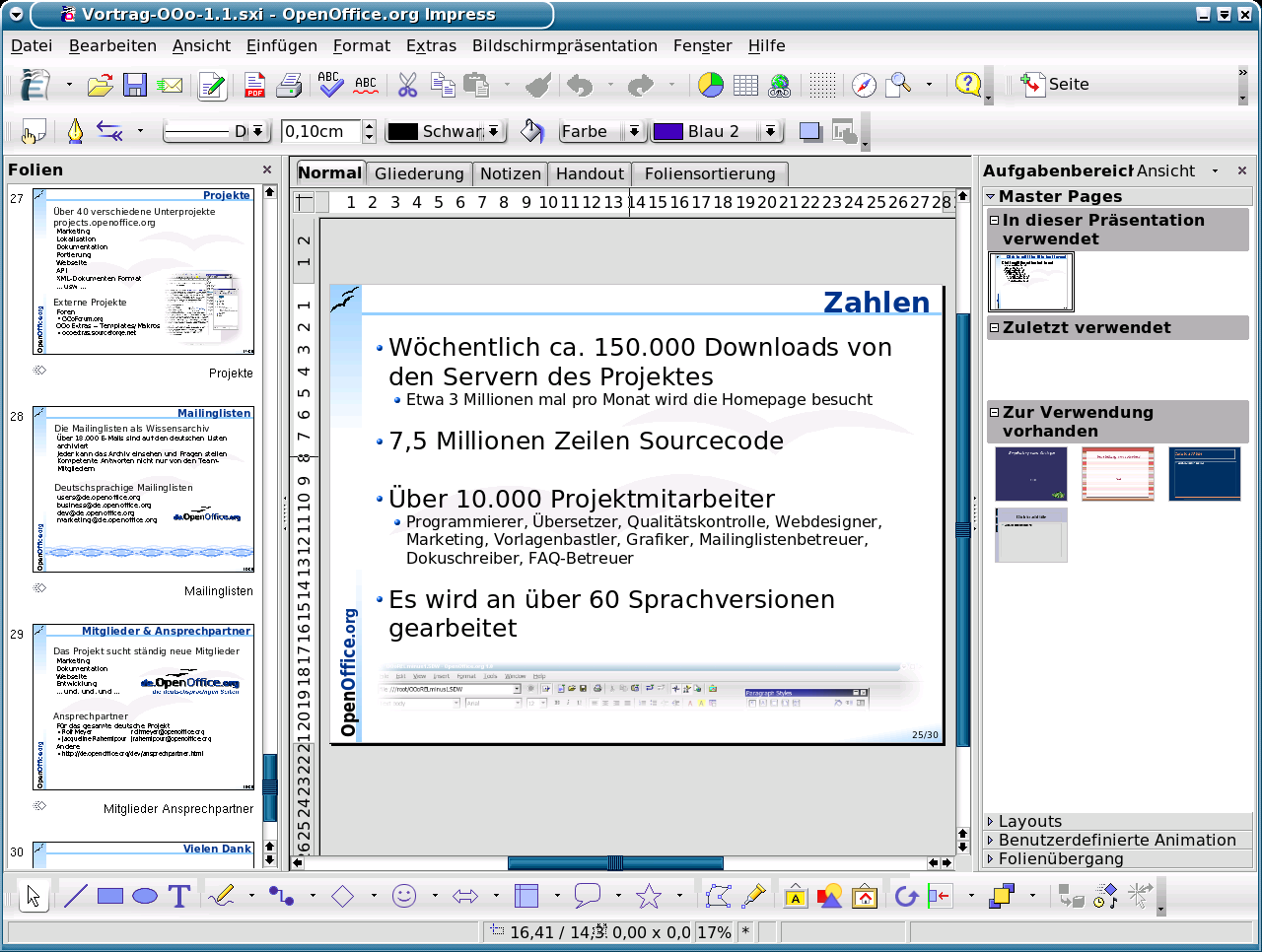
Task: Click the area fill bucket icon
Action: [x=532, y=131]
